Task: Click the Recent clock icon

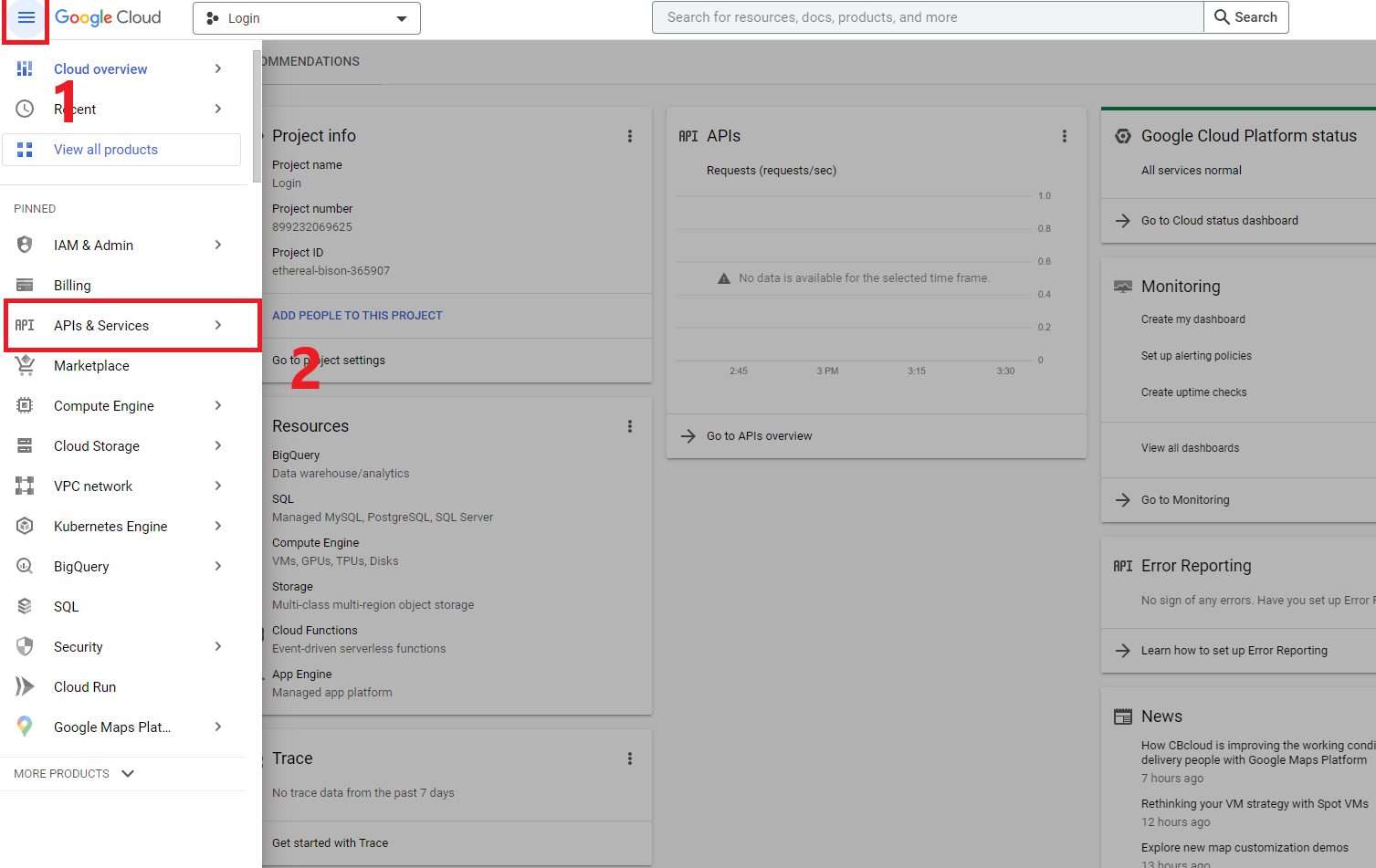Action: point(25,109)
